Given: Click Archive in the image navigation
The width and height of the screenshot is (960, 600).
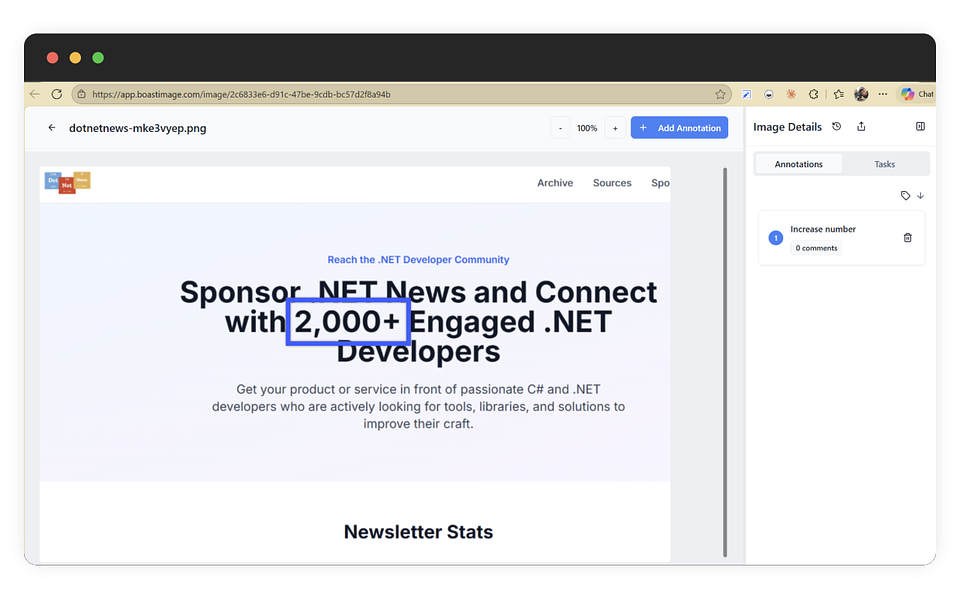Looking at the screenshot, I should click(x=555, y=183).
